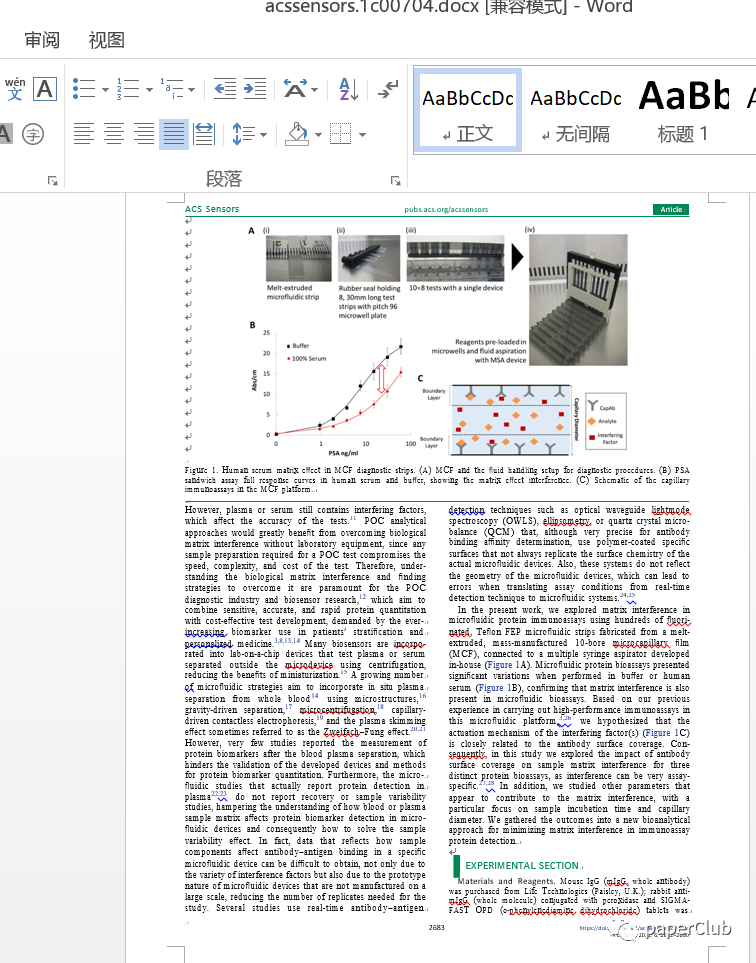This screenshot has width=756, height=963.
Task: Apply distributed alignment
Action: (x=204, y=133)
